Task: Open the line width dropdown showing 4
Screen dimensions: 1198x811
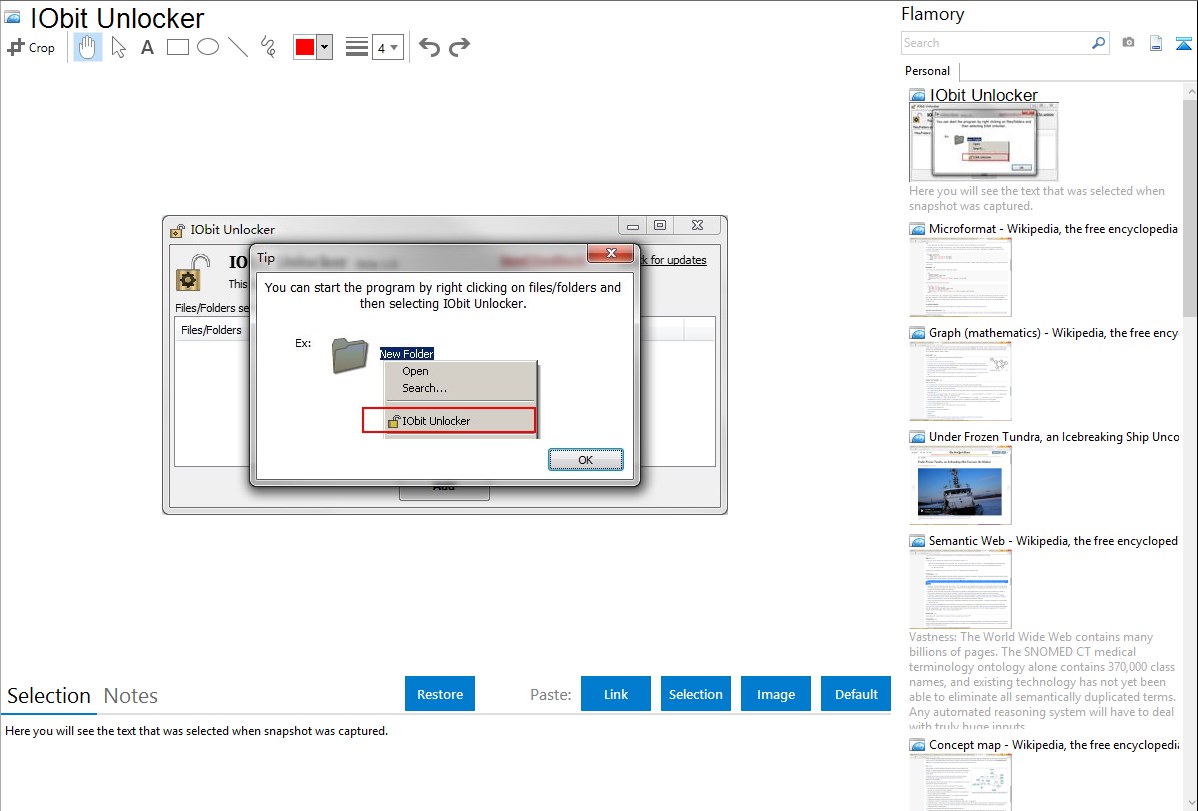Action: point(387,47)
